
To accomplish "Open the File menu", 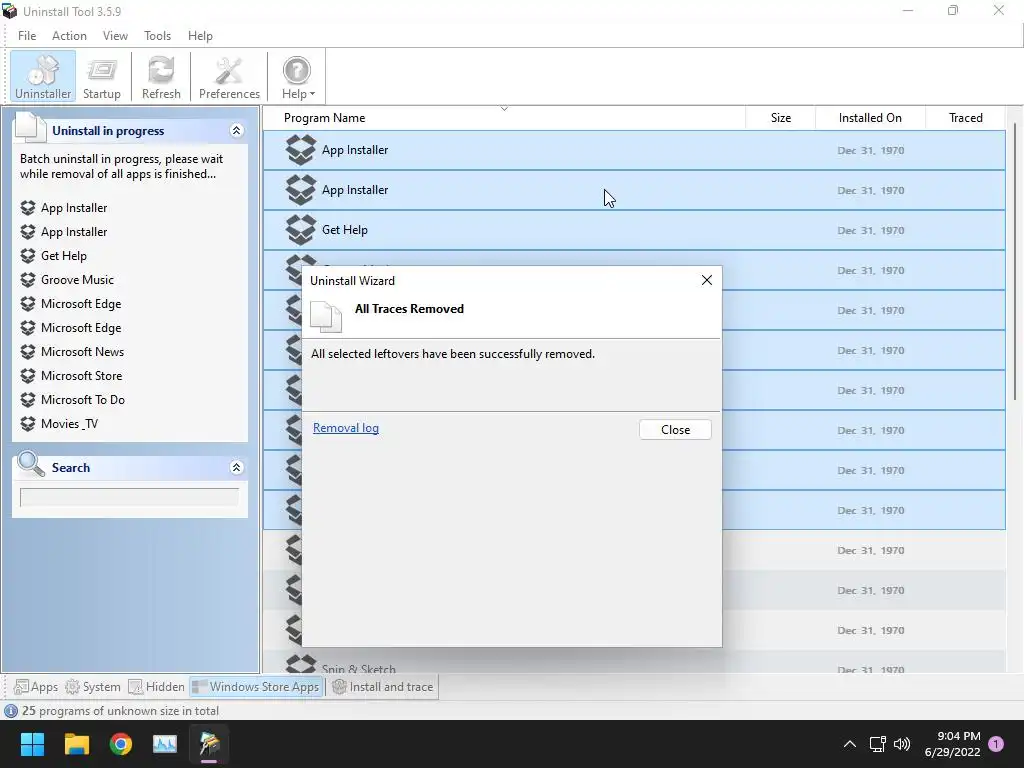I will point(27,36).
